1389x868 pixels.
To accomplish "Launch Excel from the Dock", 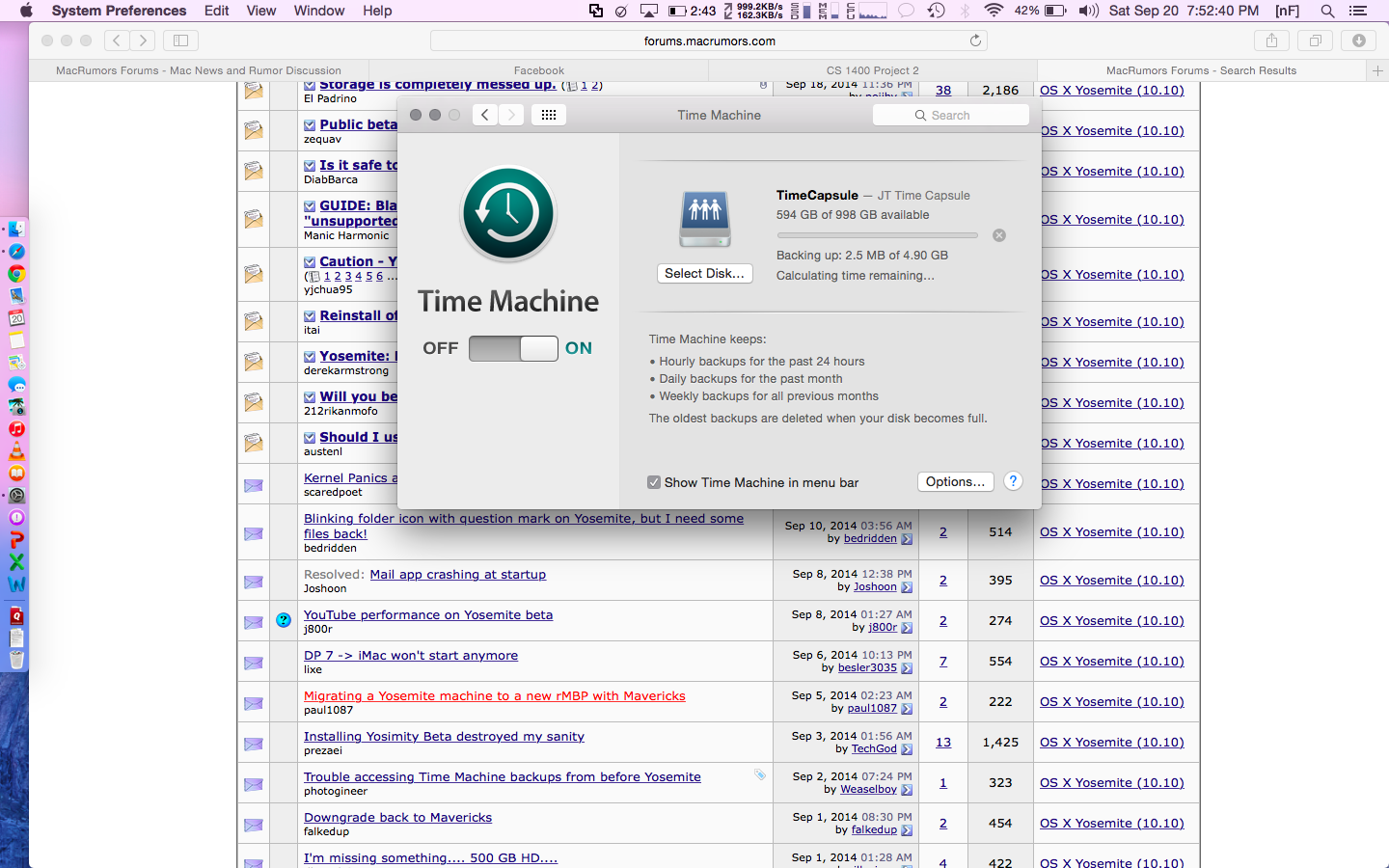I will 16,562.
